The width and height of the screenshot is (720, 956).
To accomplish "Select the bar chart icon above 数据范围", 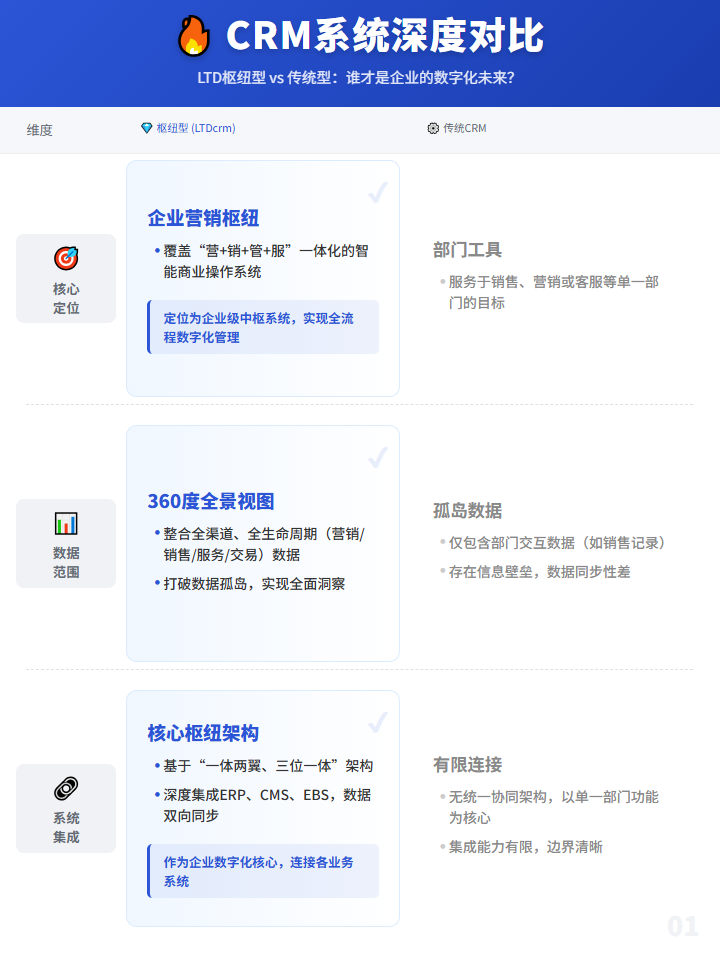I will pyautogui.click(x=66, y=523).
